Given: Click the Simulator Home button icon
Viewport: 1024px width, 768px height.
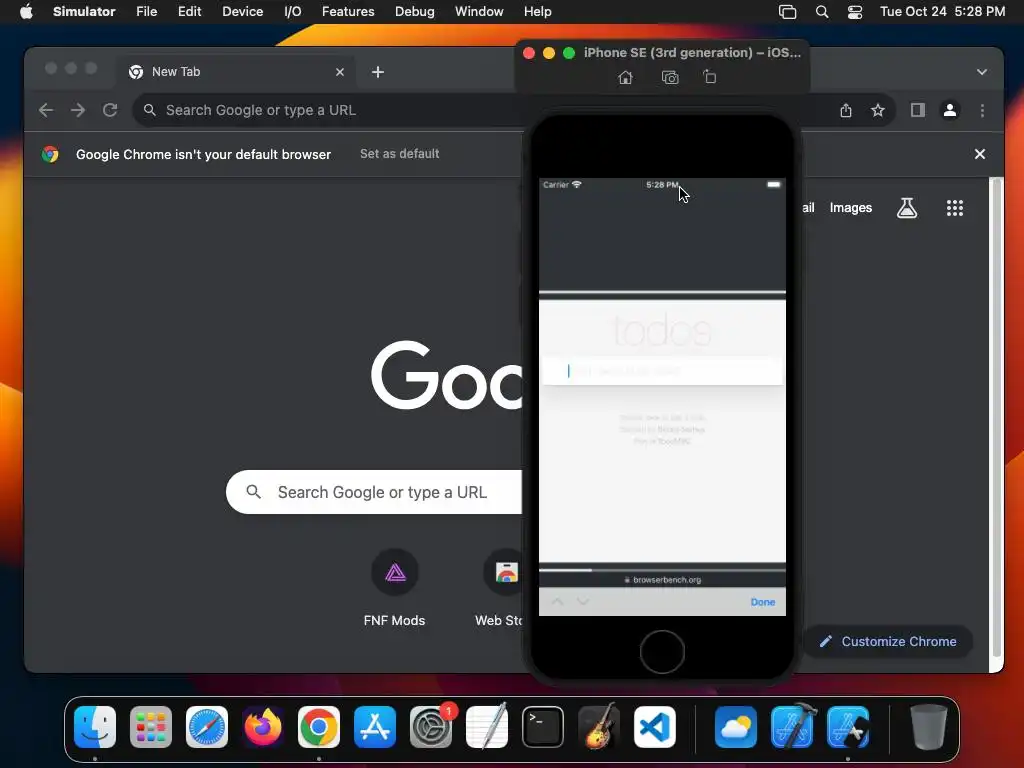Looking at the screenshot, I should 625,78.
